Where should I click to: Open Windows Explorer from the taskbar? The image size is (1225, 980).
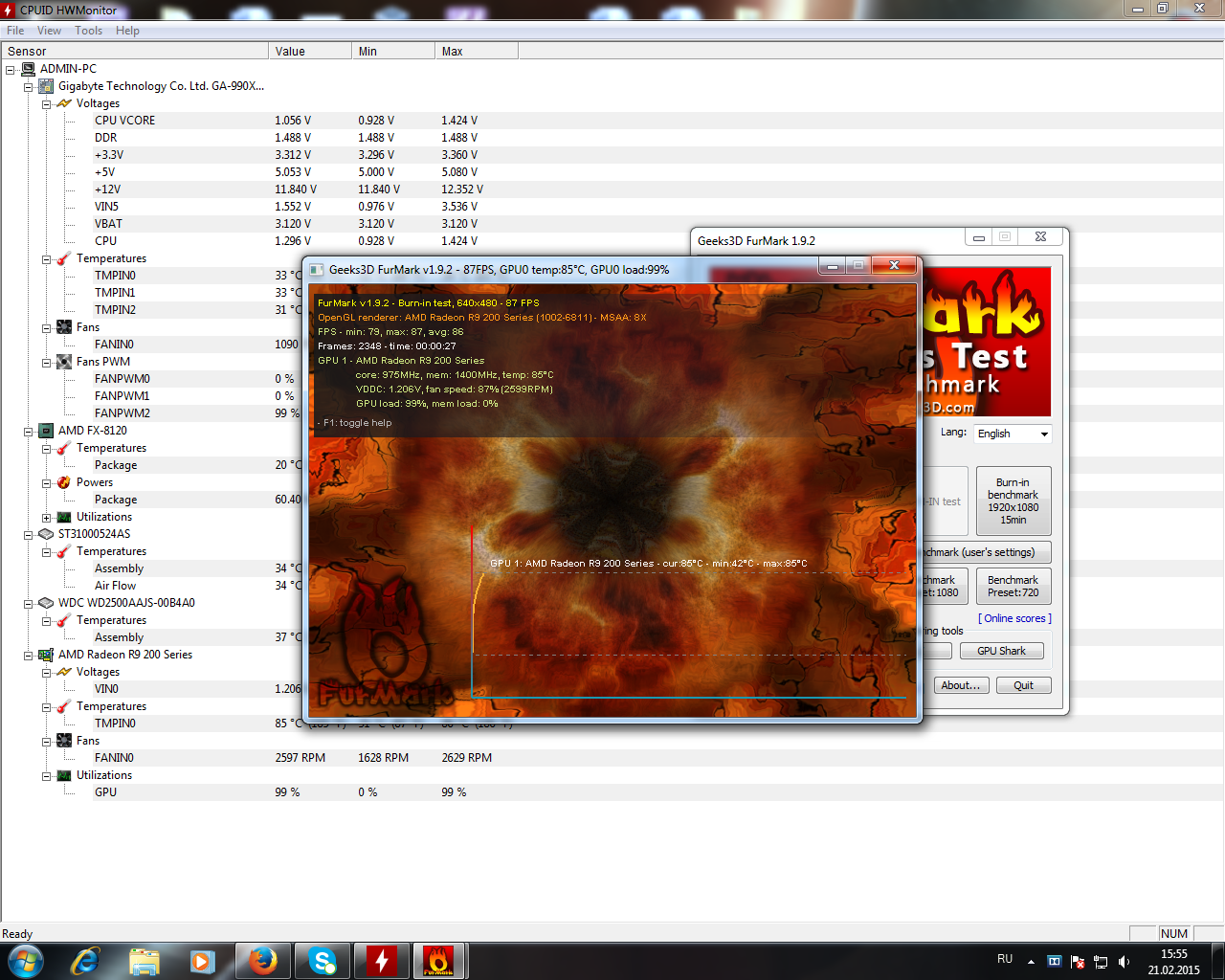point(145,961)
